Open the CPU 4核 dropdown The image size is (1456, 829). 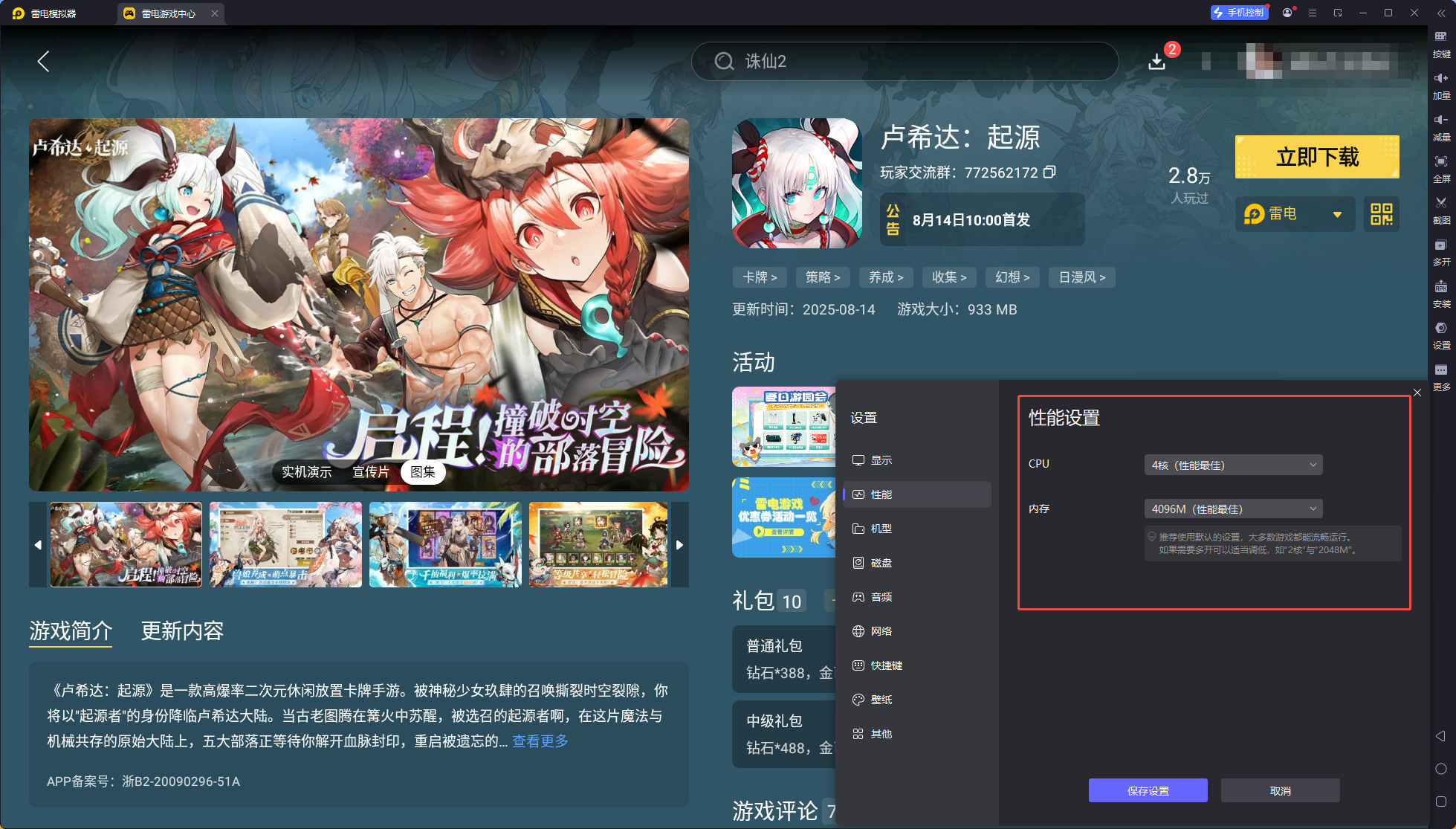click(1233, 465)
